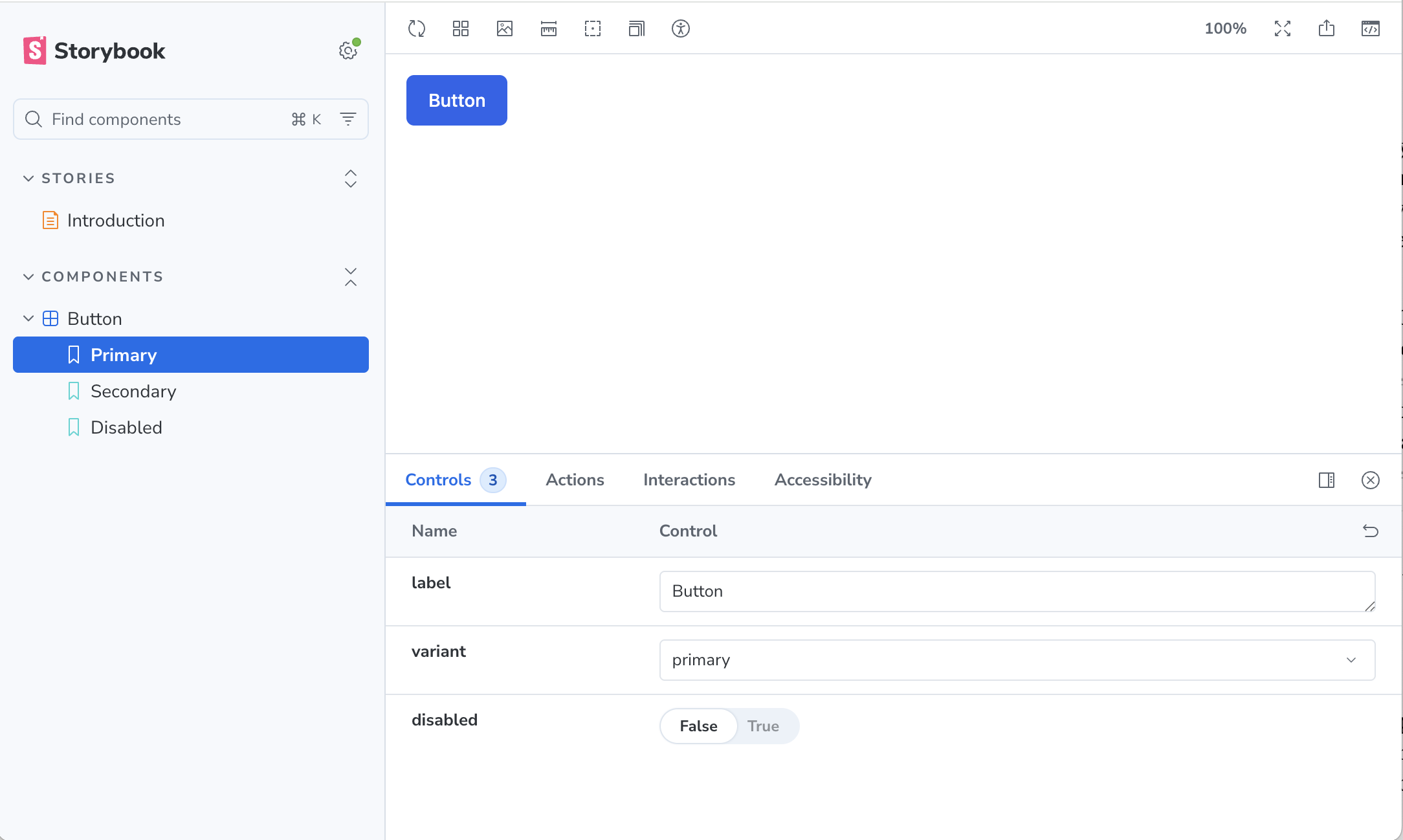Toggle the outline dashed-square tool
Image resolution: width=1403 pixels, height=840 pixels.
click(593, 28)
